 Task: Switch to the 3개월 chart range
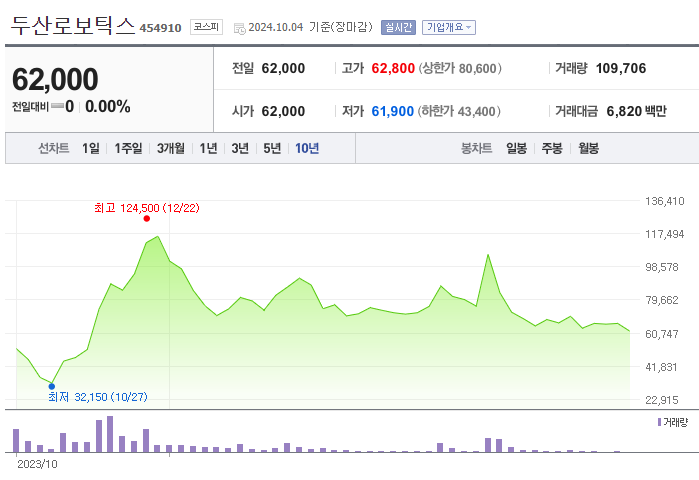(x=170, y=148)
